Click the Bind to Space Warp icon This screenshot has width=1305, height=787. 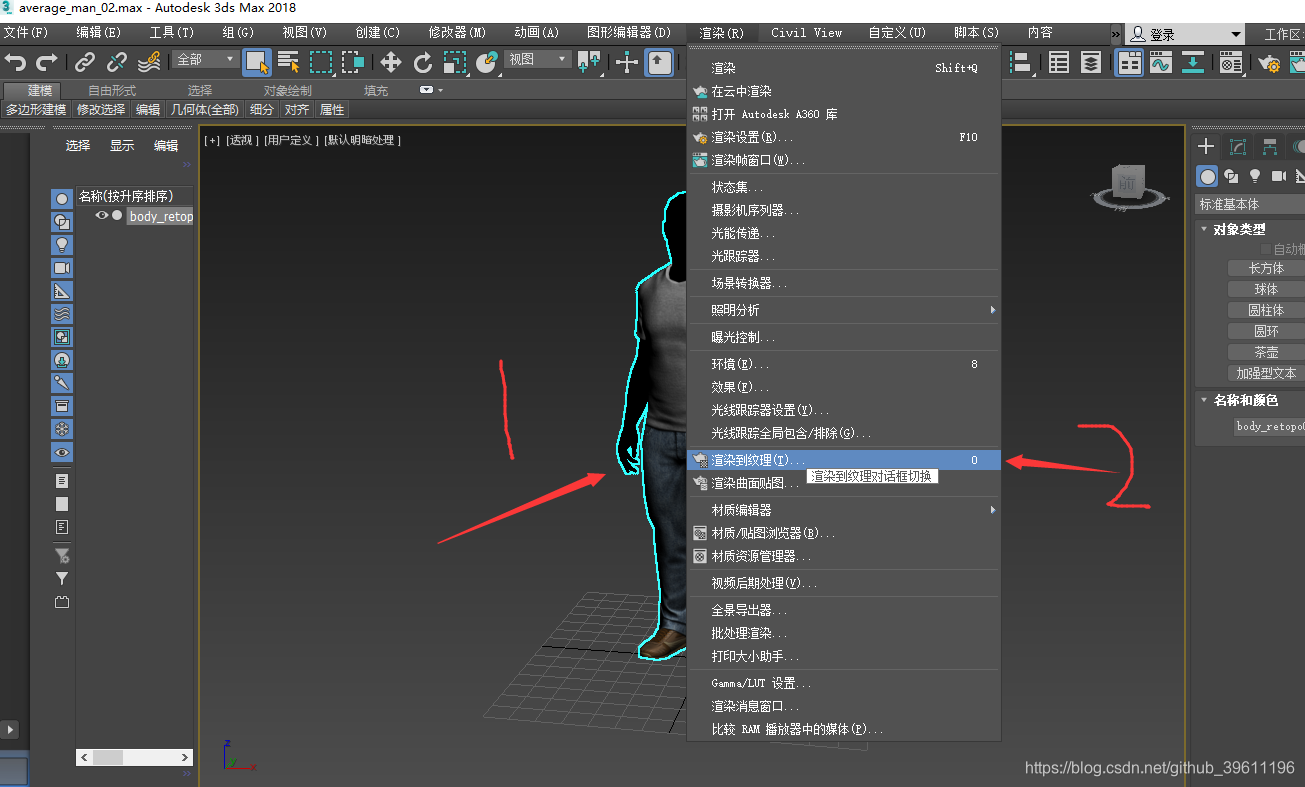pos(149,63)
